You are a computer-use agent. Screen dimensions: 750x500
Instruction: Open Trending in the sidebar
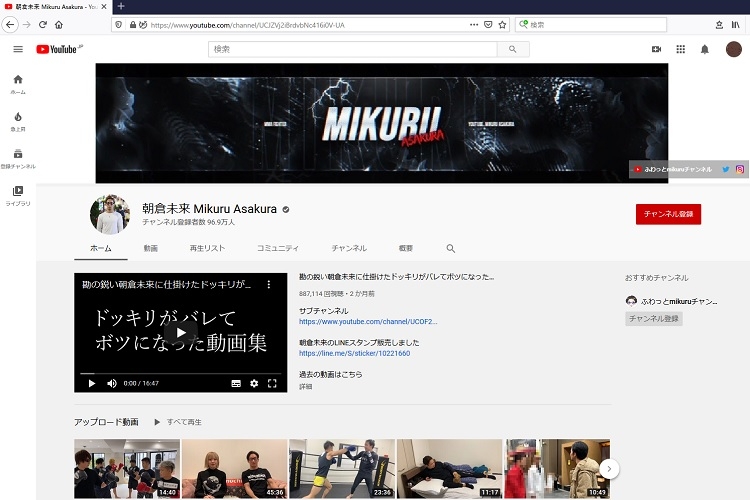coord(18,122)
